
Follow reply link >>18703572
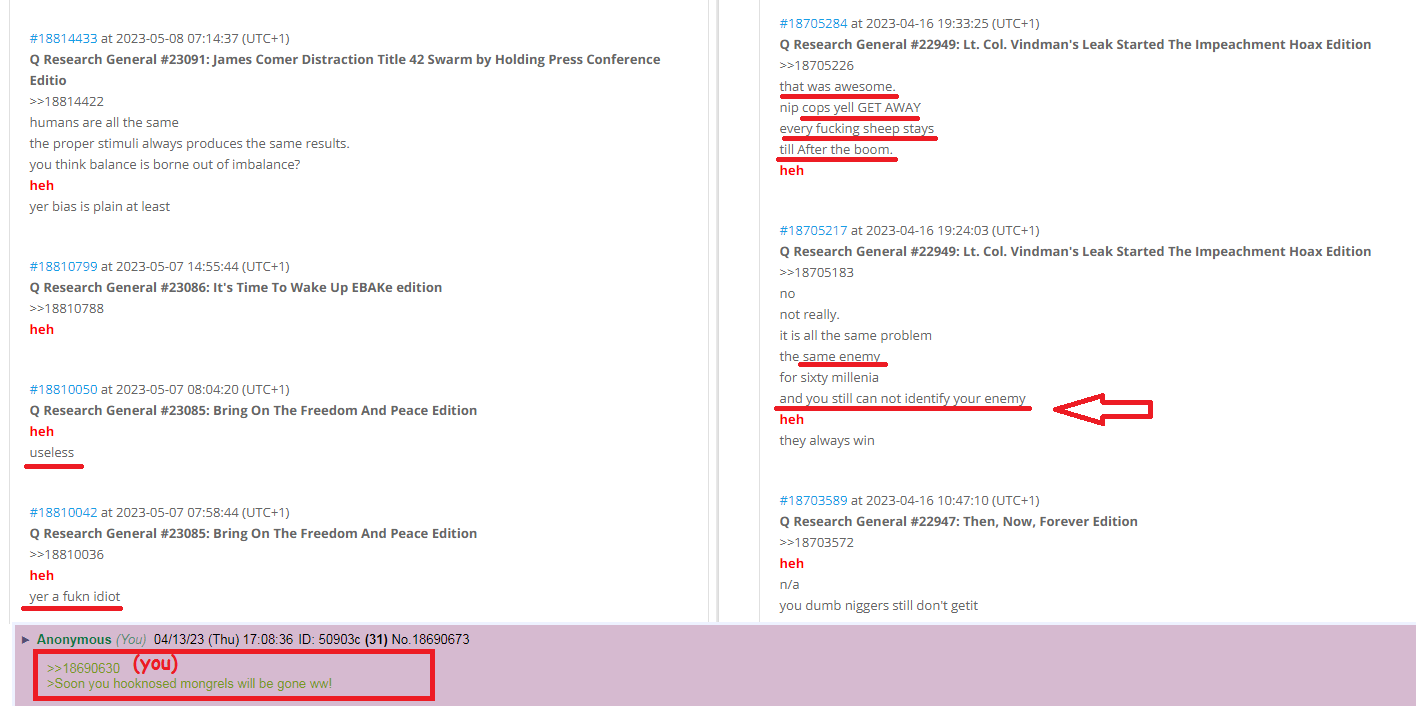click(x=817, y=543)
